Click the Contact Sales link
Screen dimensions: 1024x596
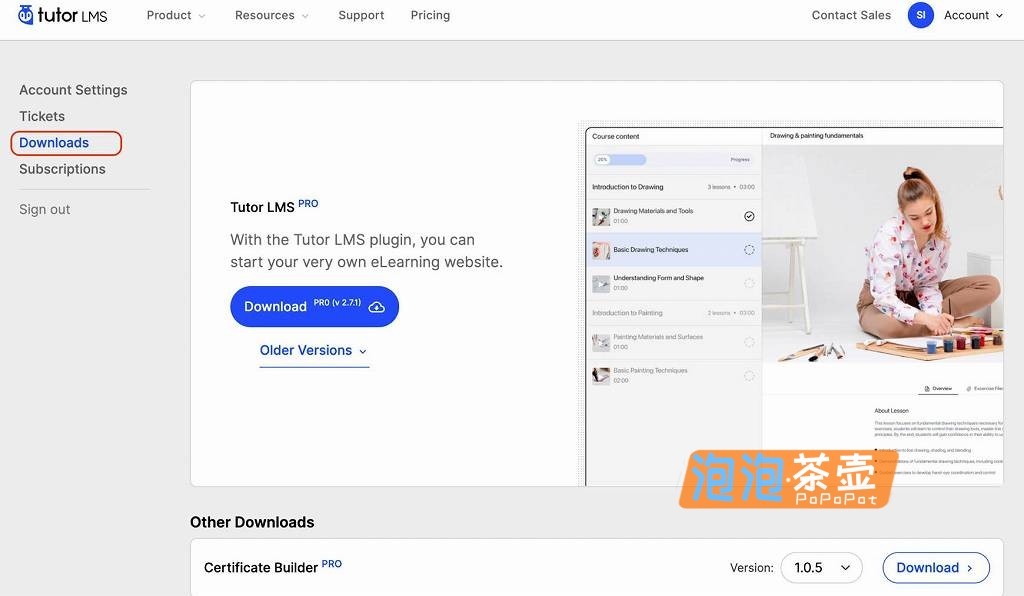point(851,15)
